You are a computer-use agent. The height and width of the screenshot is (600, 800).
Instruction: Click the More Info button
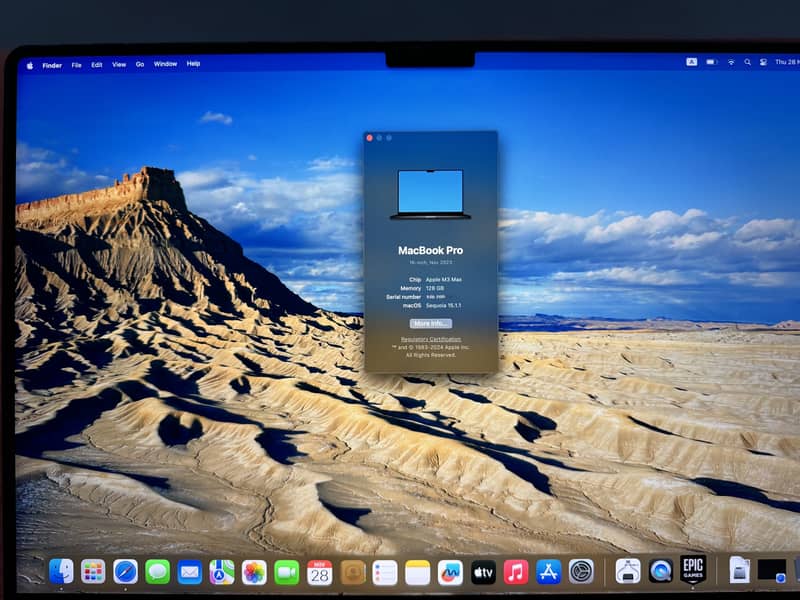(x=430, y=324)
